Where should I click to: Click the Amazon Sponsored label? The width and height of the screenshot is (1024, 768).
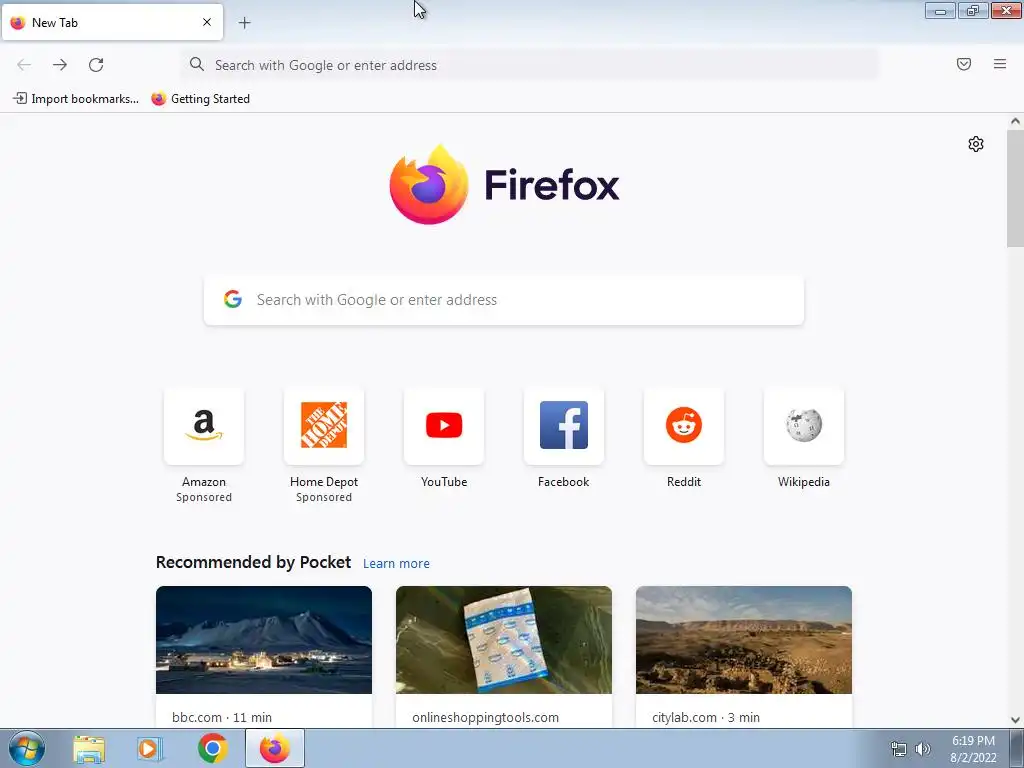tap(204, 497)
